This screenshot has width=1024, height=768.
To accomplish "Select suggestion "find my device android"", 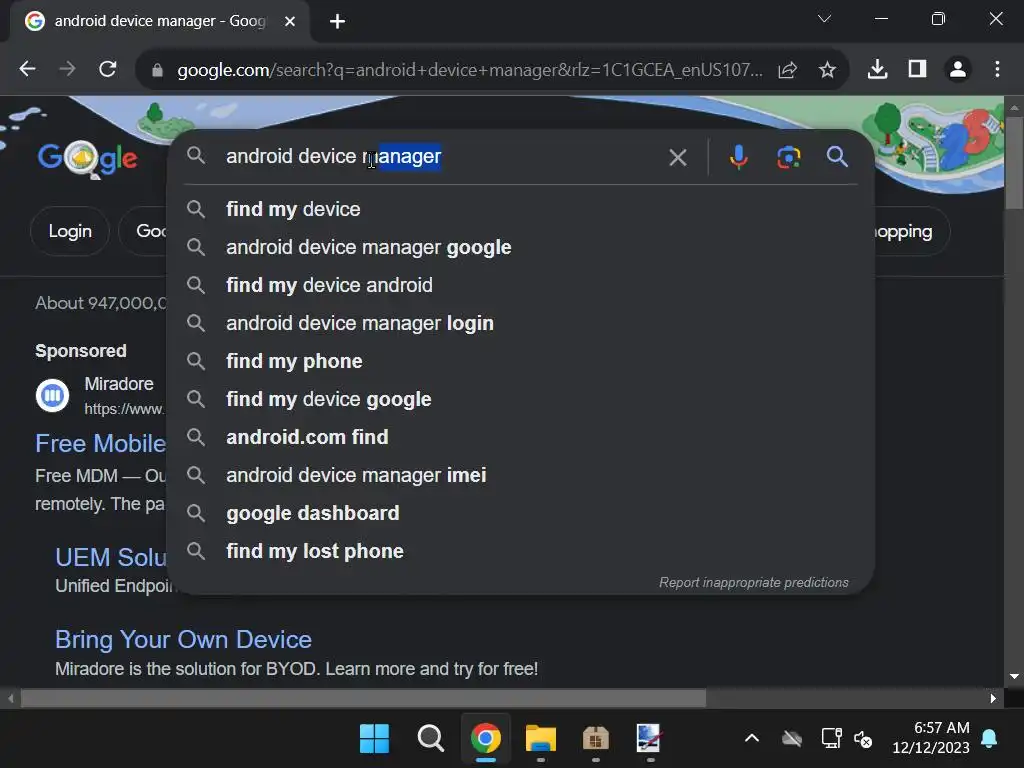I will tap(520, 285).
